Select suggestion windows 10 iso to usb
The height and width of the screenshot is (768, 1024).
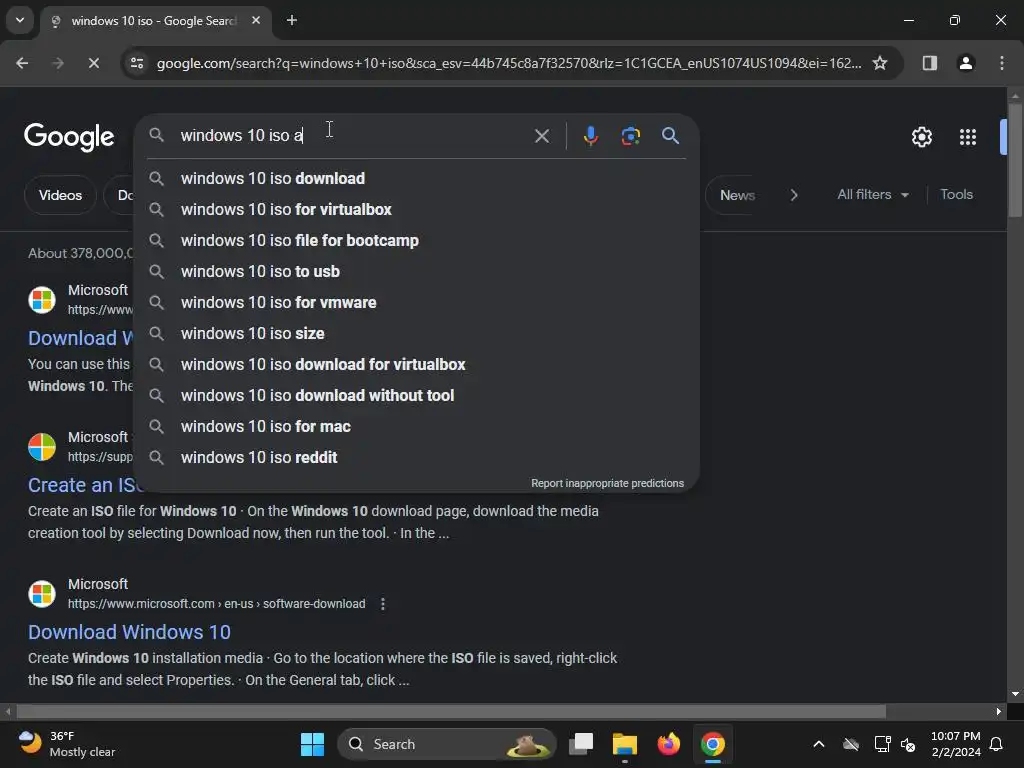tap(416, 271)
